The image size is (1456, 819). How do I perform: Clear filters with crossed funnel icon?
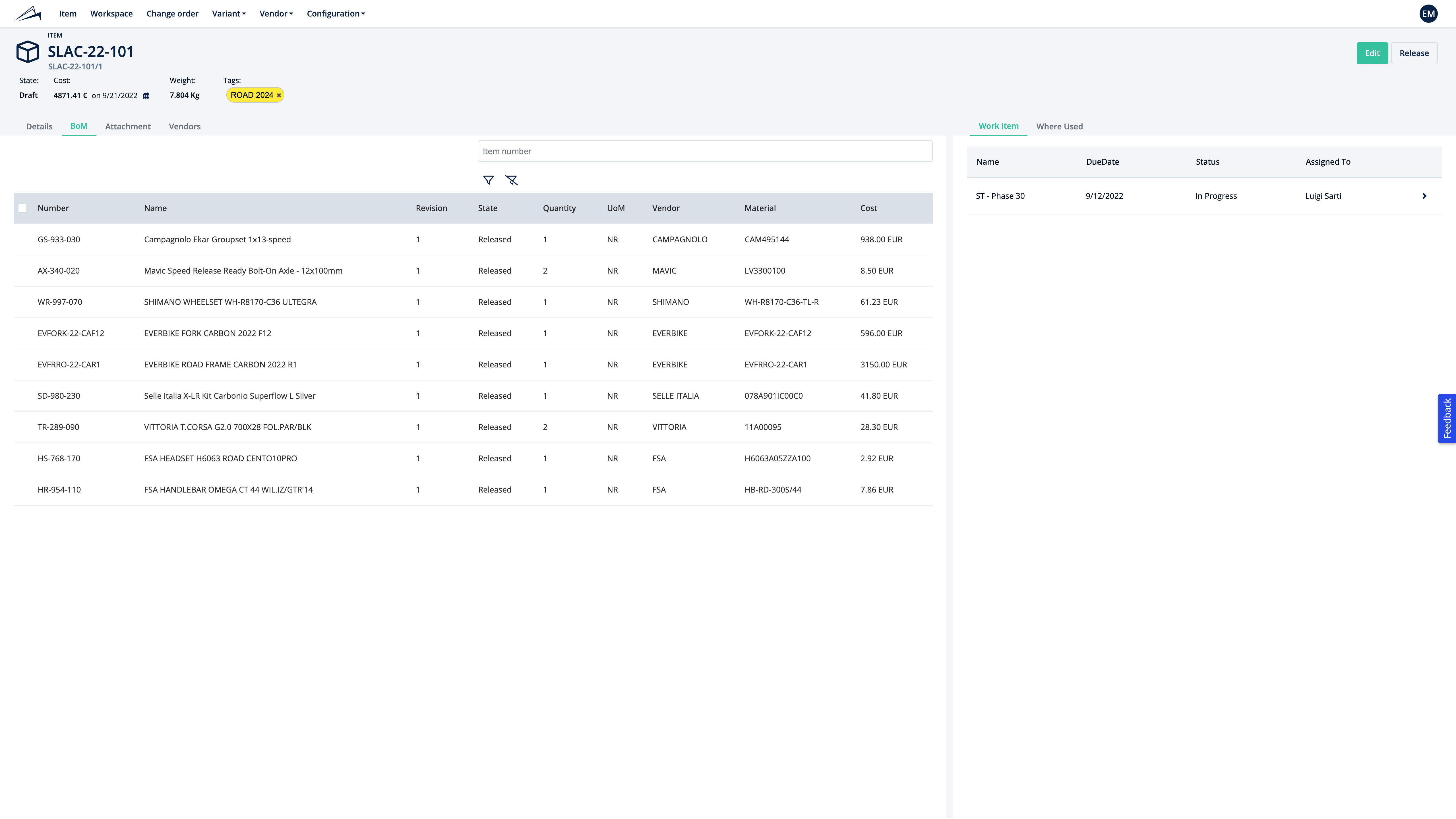[512, 180]
